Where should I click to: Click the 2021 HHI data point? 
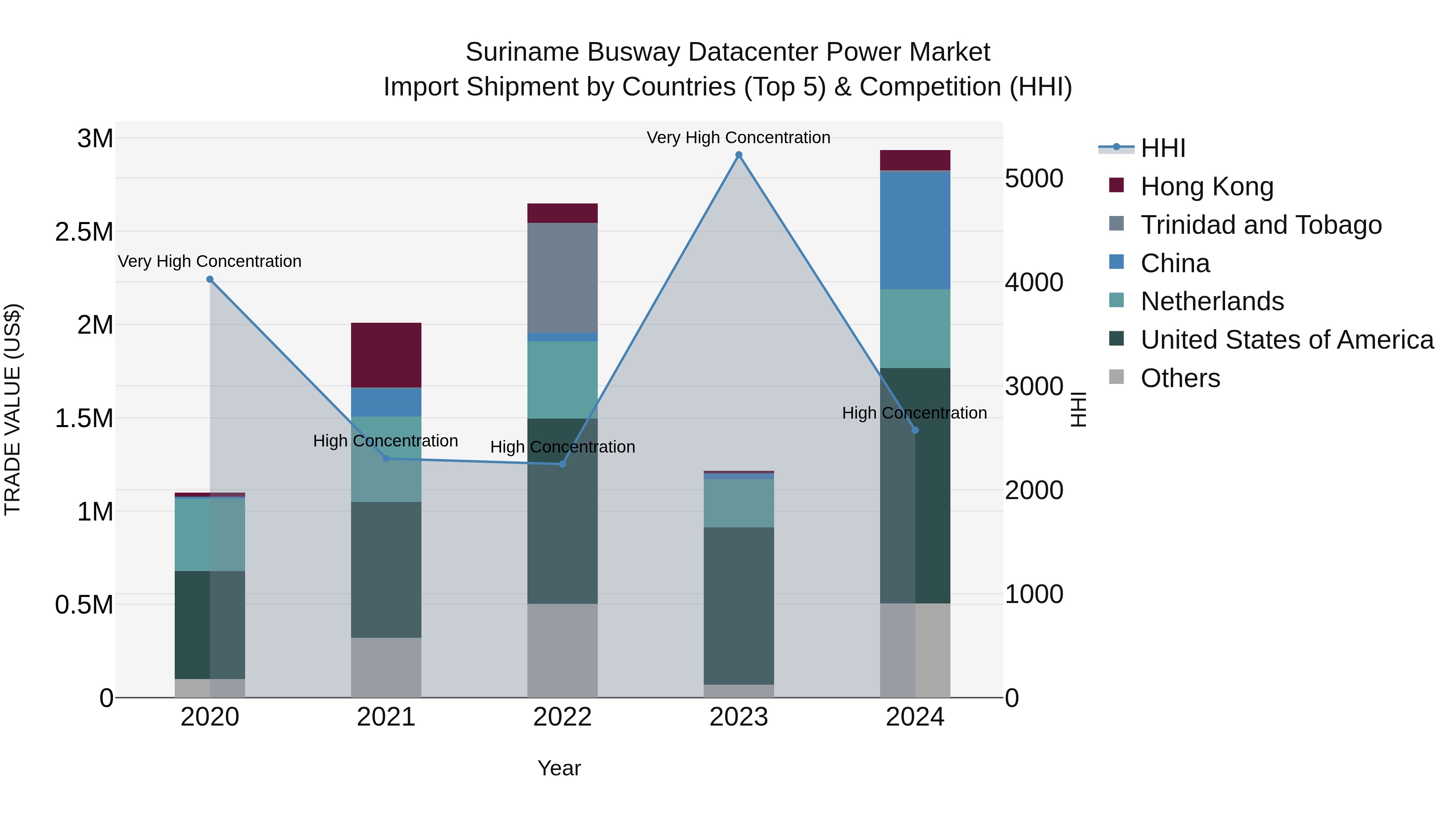(386, 458)
